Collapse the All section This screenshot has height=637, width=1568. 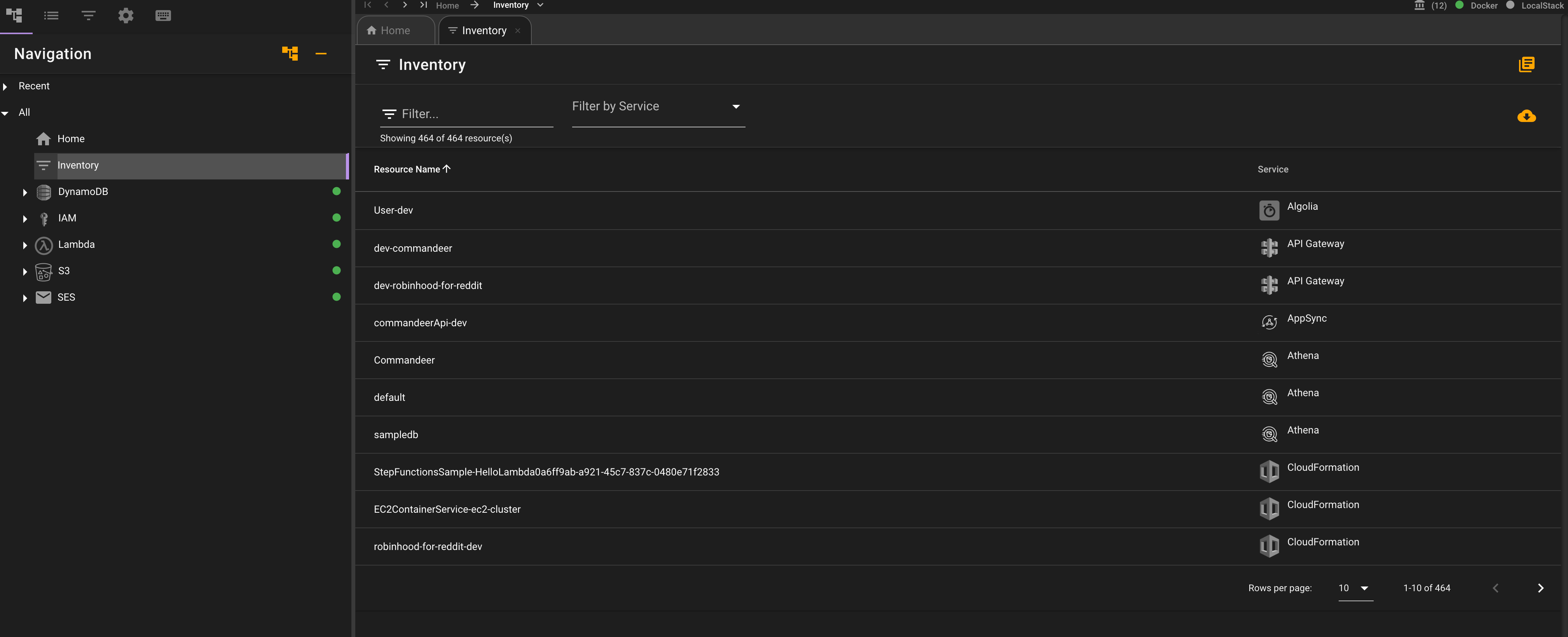(5, 113)
